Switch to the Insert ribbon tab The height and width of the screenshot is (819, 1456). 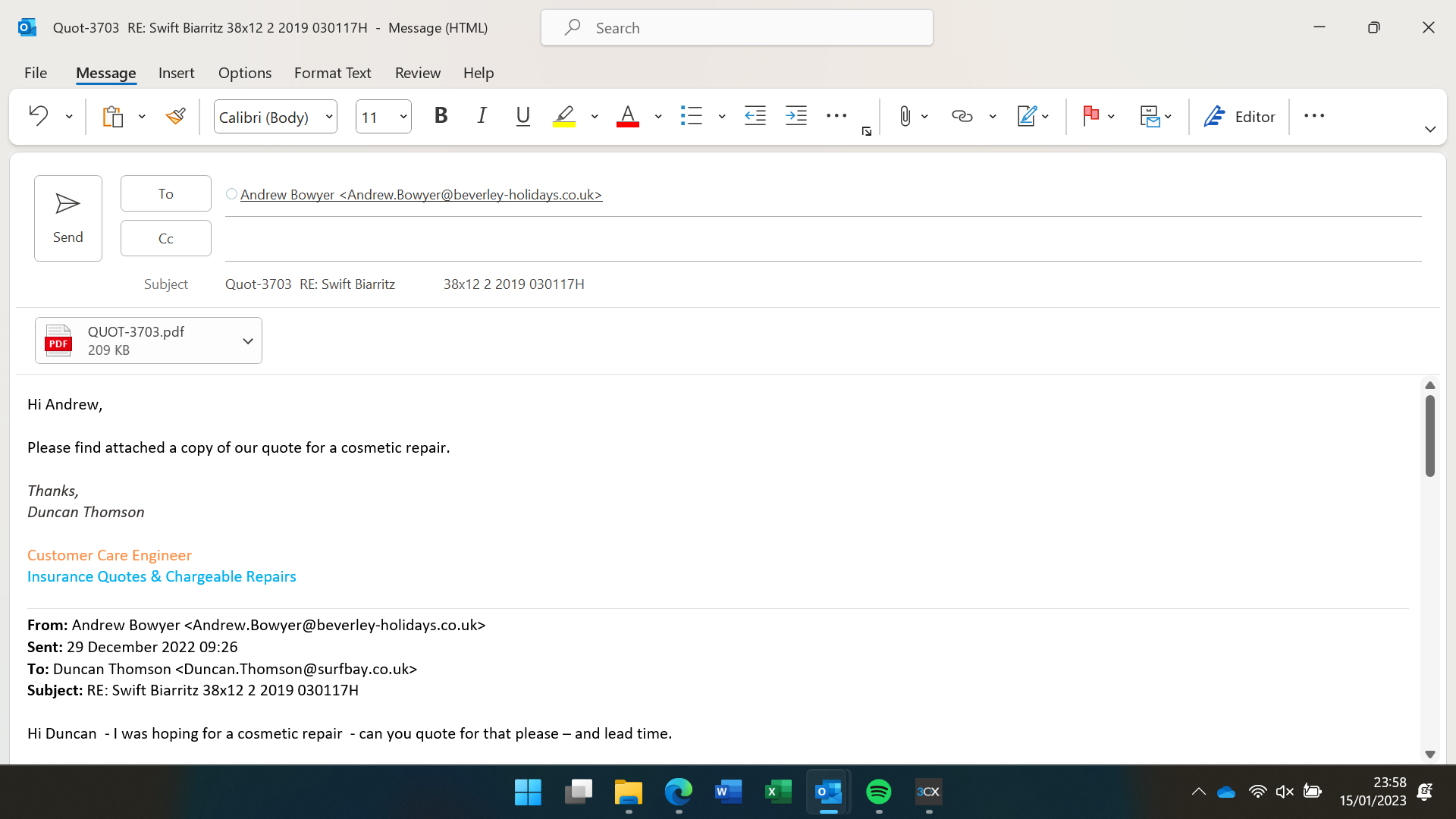point(176,73)
